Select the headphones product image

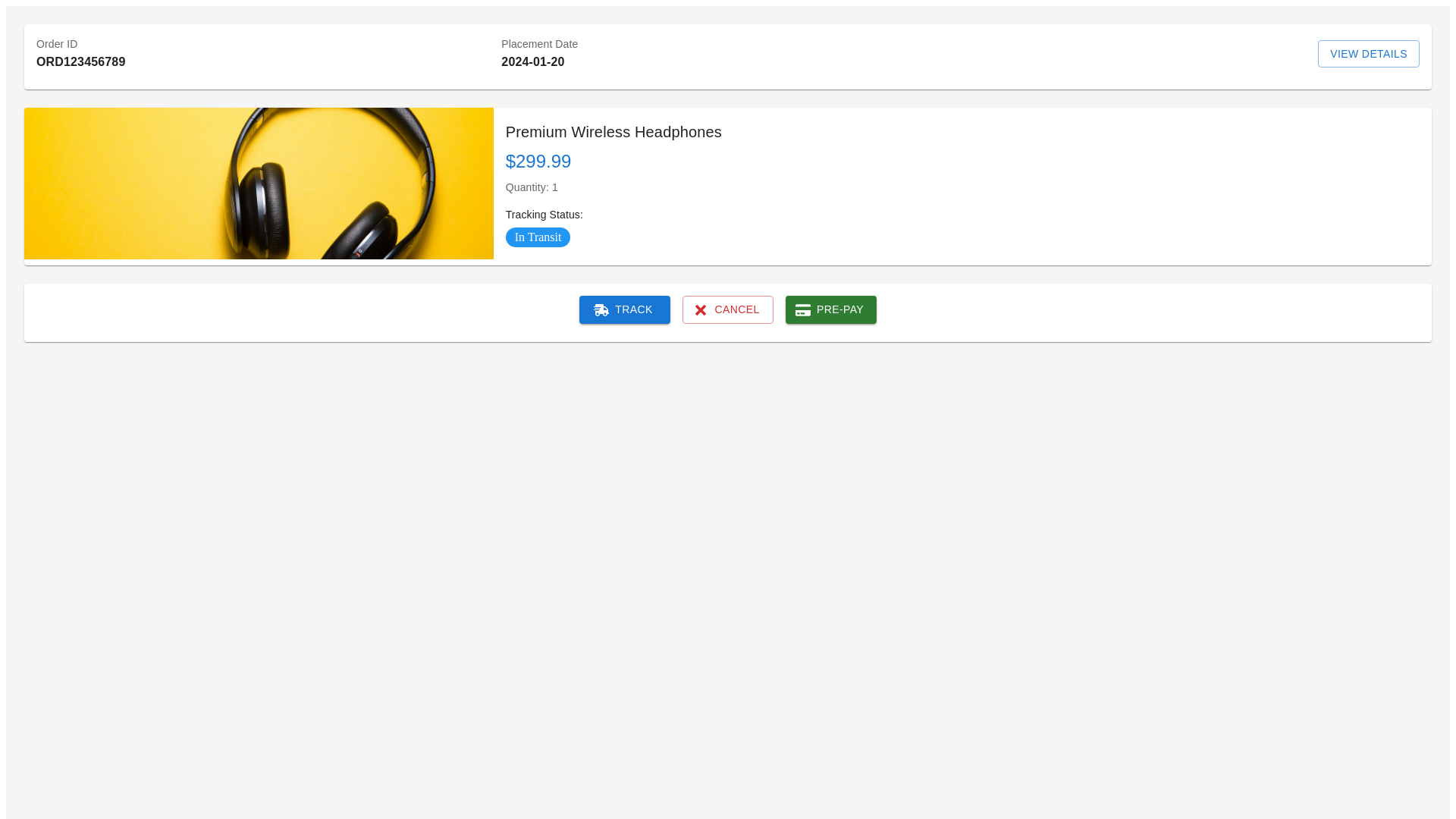pyautogui.click(x=259, y=184)
